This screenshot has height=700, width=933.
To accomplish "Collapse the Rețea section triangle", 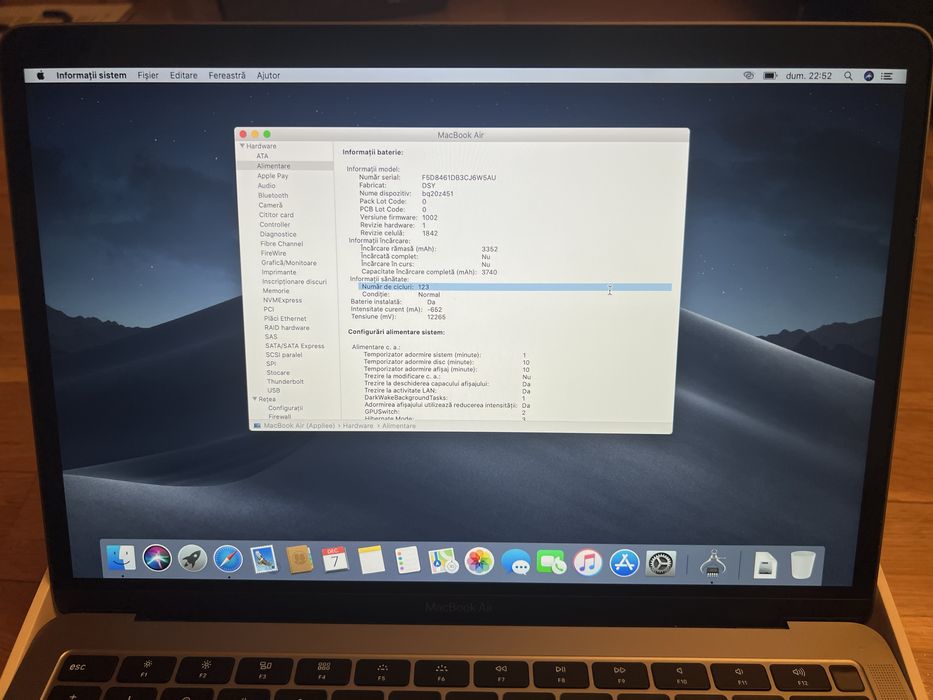I will coord(255,399).
